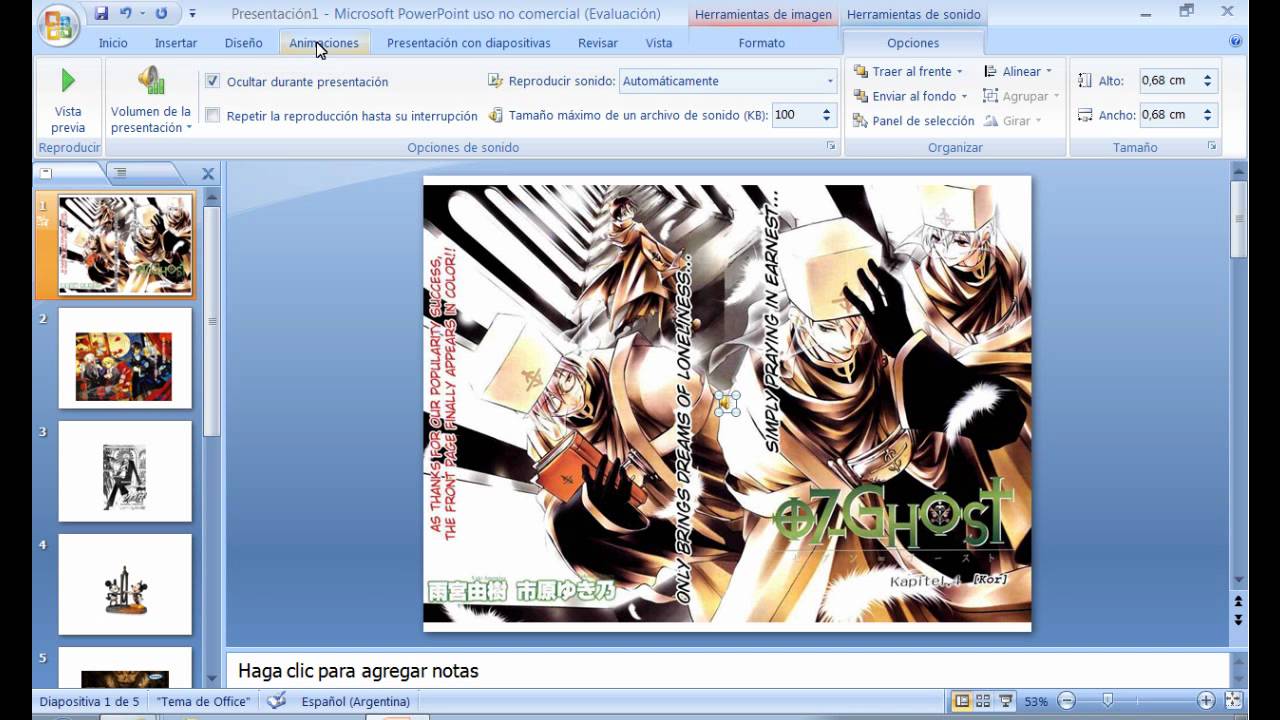Uncheck Ocultar durante presentación

213,81
